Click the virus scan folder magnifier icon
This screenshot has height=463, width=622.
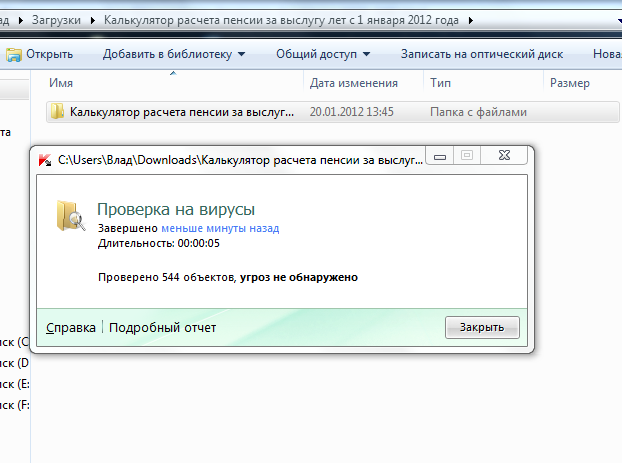click(x=71, y=217)
